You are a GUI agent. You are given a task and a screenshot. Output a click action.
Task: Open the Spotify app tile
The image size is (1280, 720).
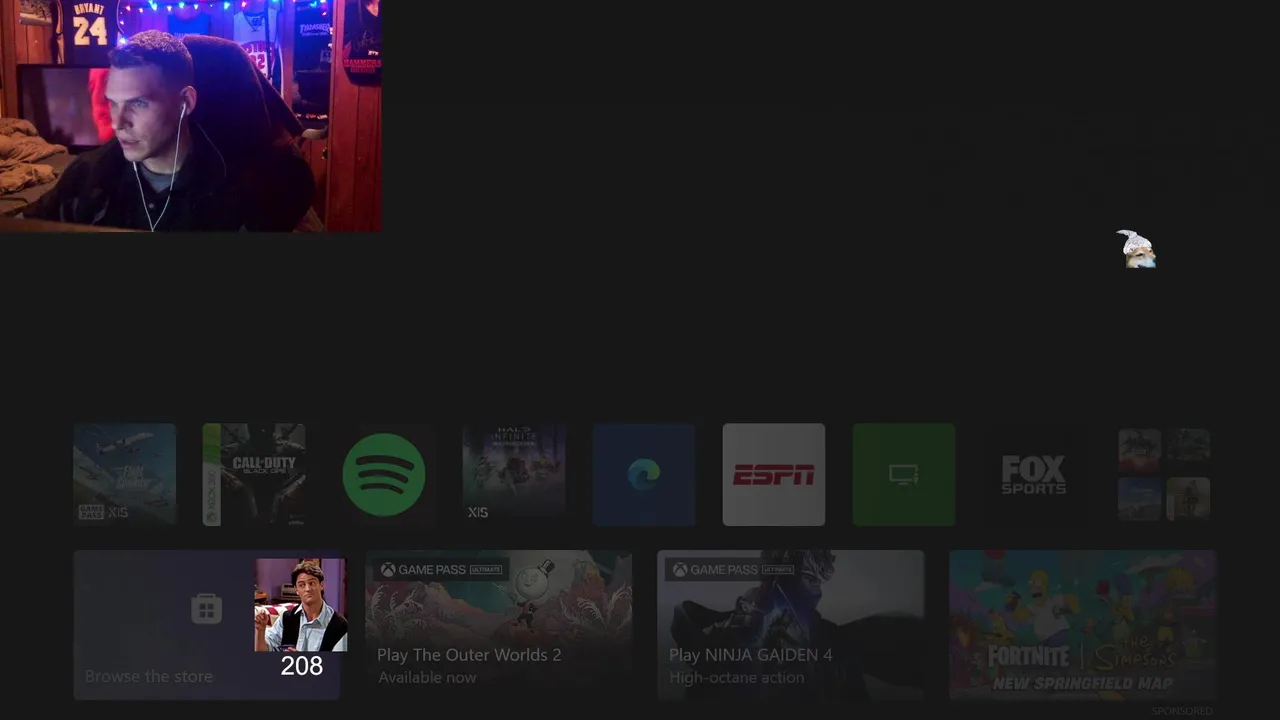point(384,474)
